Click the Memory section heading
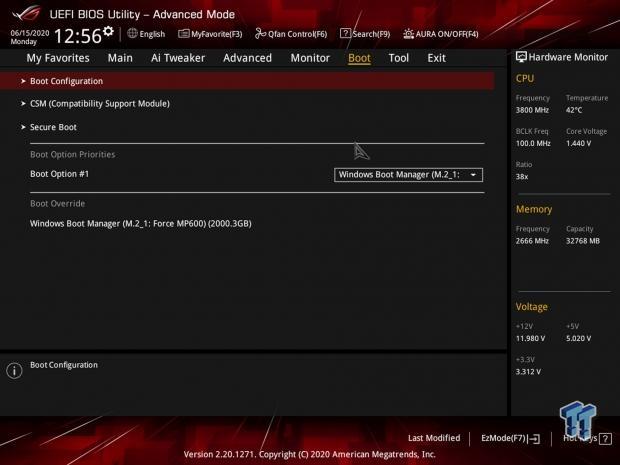 534,209
